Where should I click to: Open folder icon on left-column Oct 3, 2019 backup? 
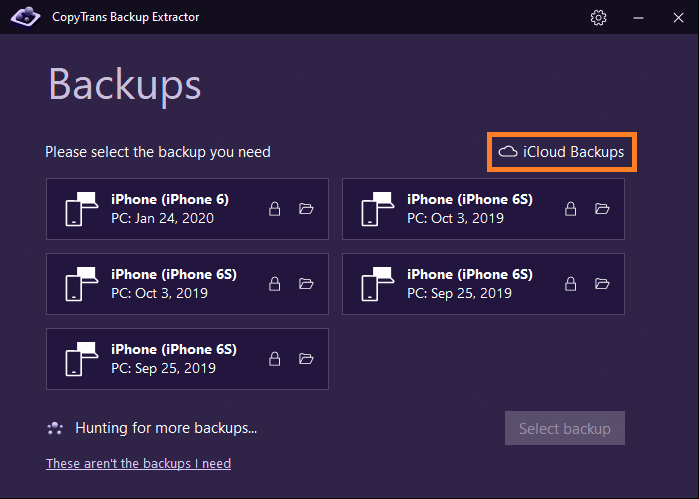[306, 283]
